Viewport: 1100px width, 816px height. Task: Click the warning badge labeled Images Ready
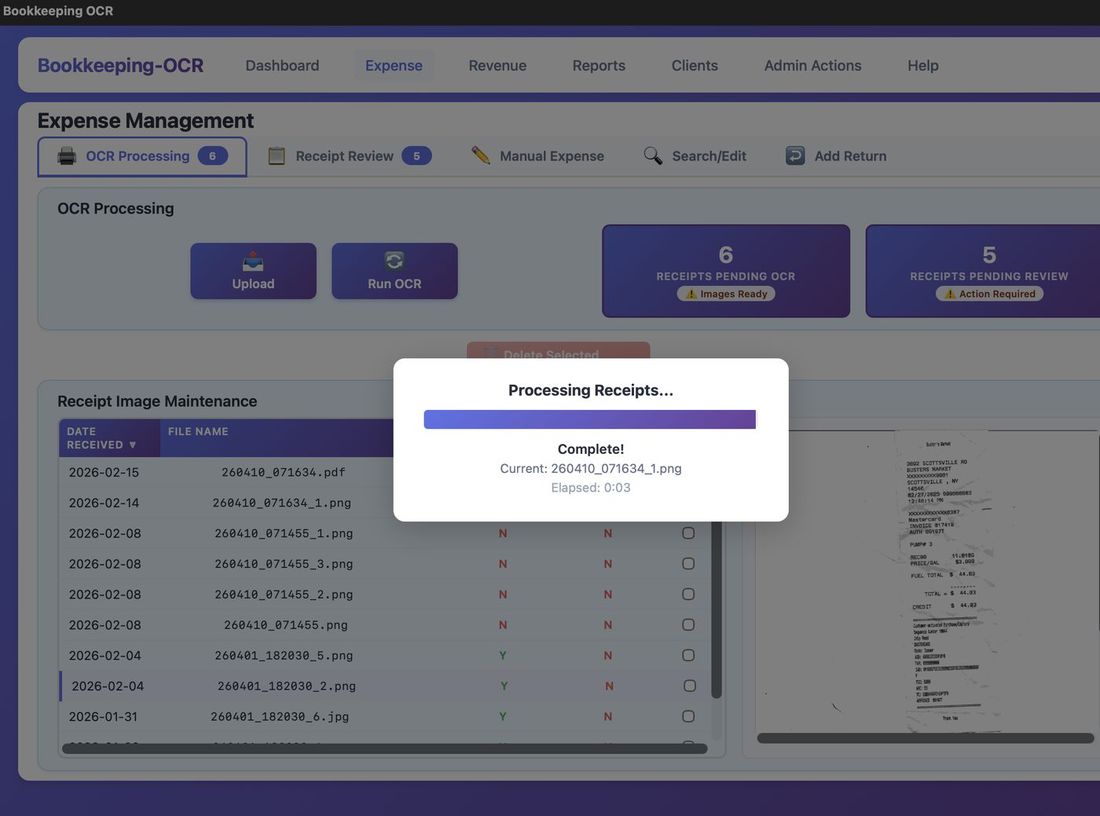[x=725, y=293]
